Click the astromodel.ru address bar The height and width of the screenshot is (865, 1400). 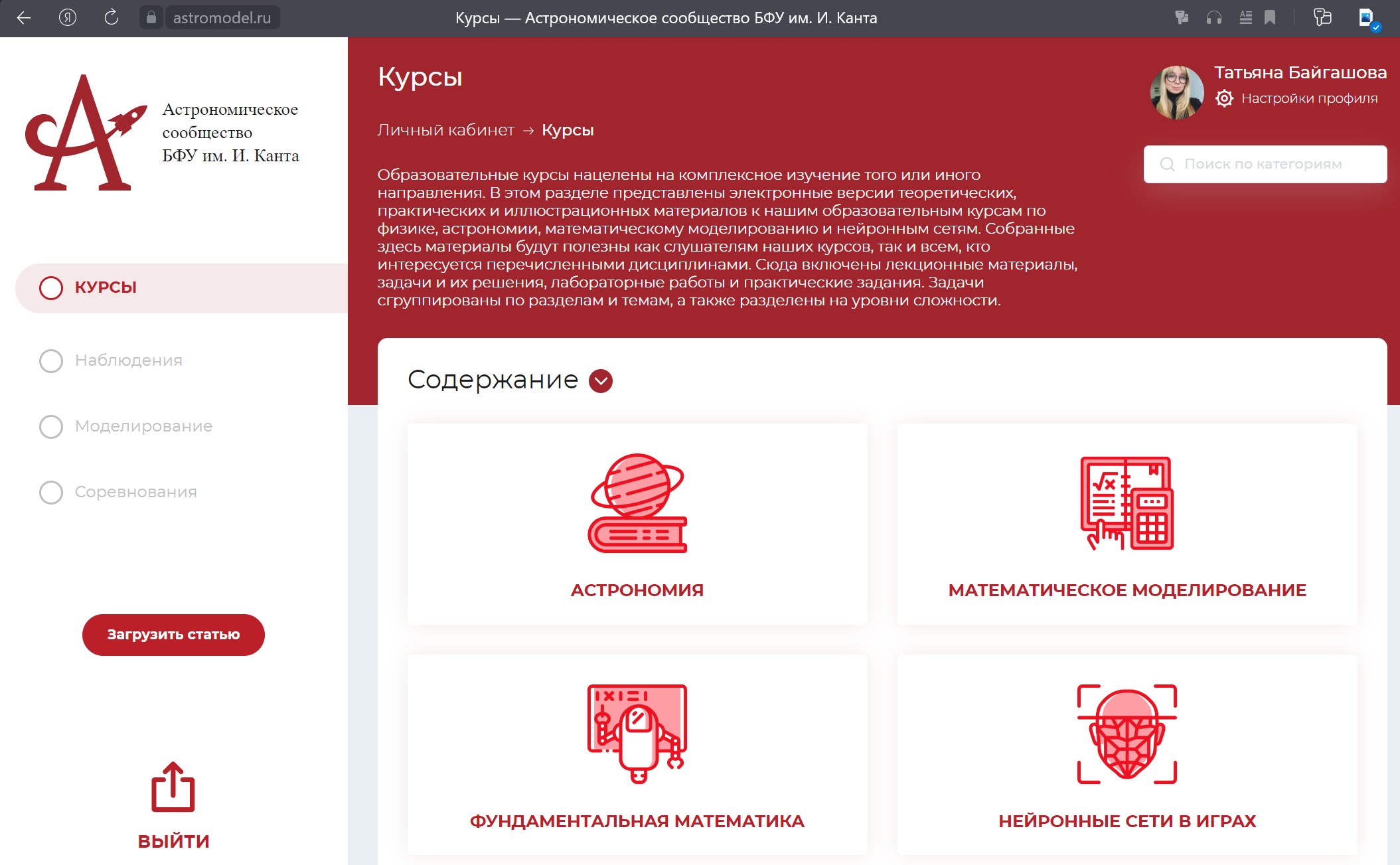pyautogui.click(x=222, y=18)
